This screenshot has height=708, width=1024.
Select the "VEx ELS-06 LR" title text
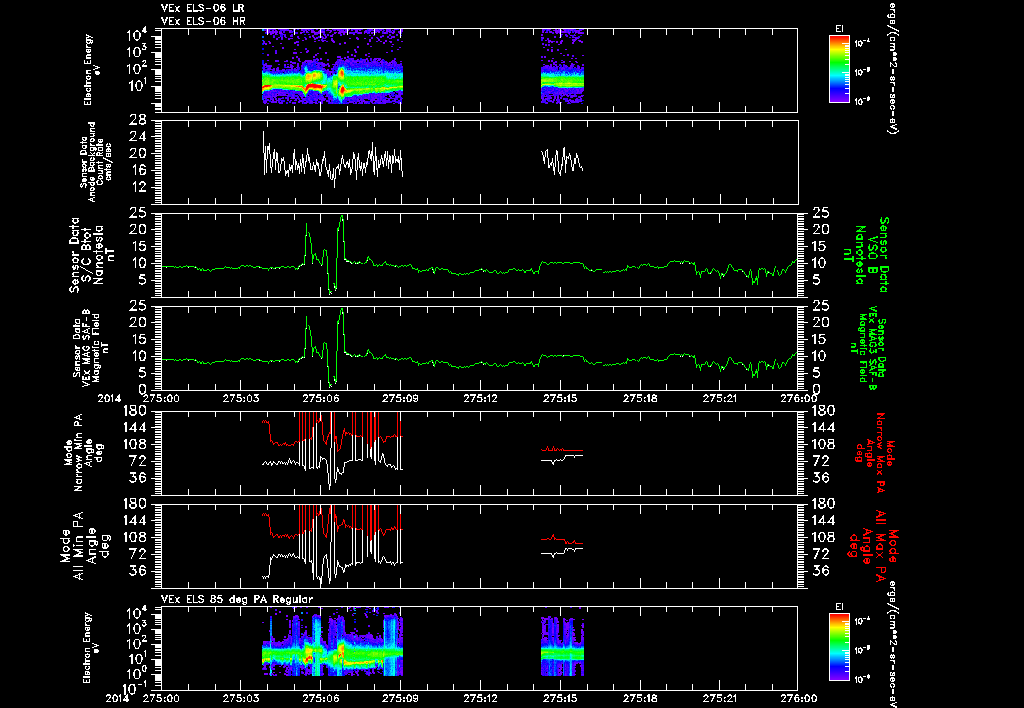(x=202, y=8)
